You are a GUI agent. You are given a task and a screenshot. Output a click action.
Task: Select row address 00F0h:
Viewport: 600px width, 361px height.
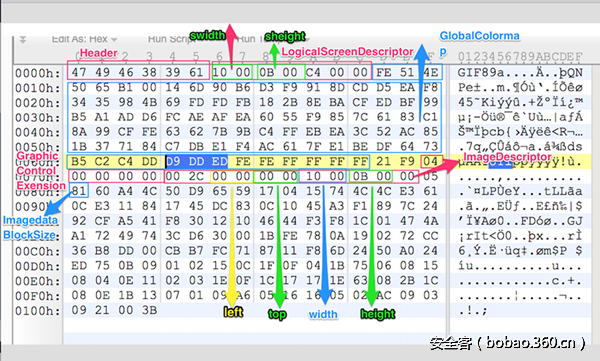tap(38, 296)
